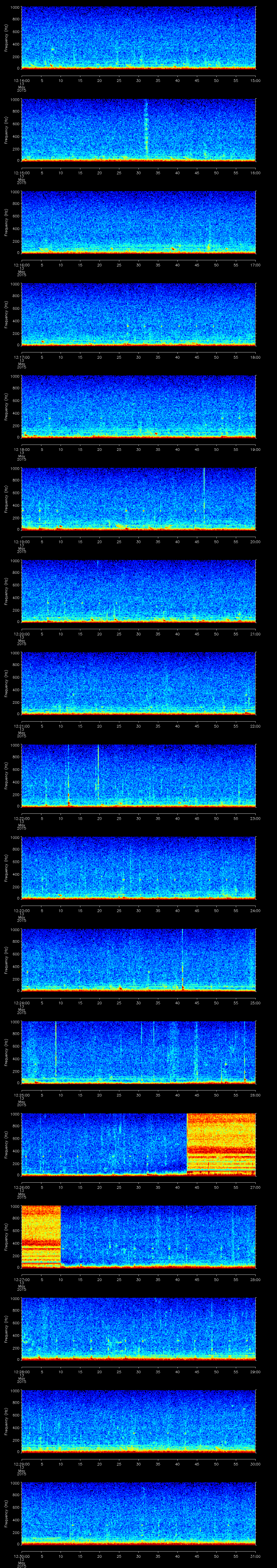Click the "23:00" end time label
Viewport: 277px width, 1568px height.
pos(256,818)
